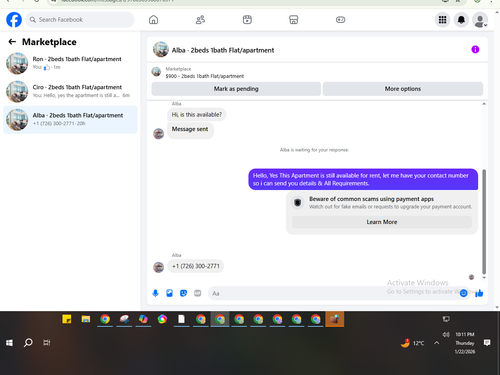Screen dimensions: 500x375
Task: Select the Alba 2beds 1bath conversation
Action: coord(70,119)
